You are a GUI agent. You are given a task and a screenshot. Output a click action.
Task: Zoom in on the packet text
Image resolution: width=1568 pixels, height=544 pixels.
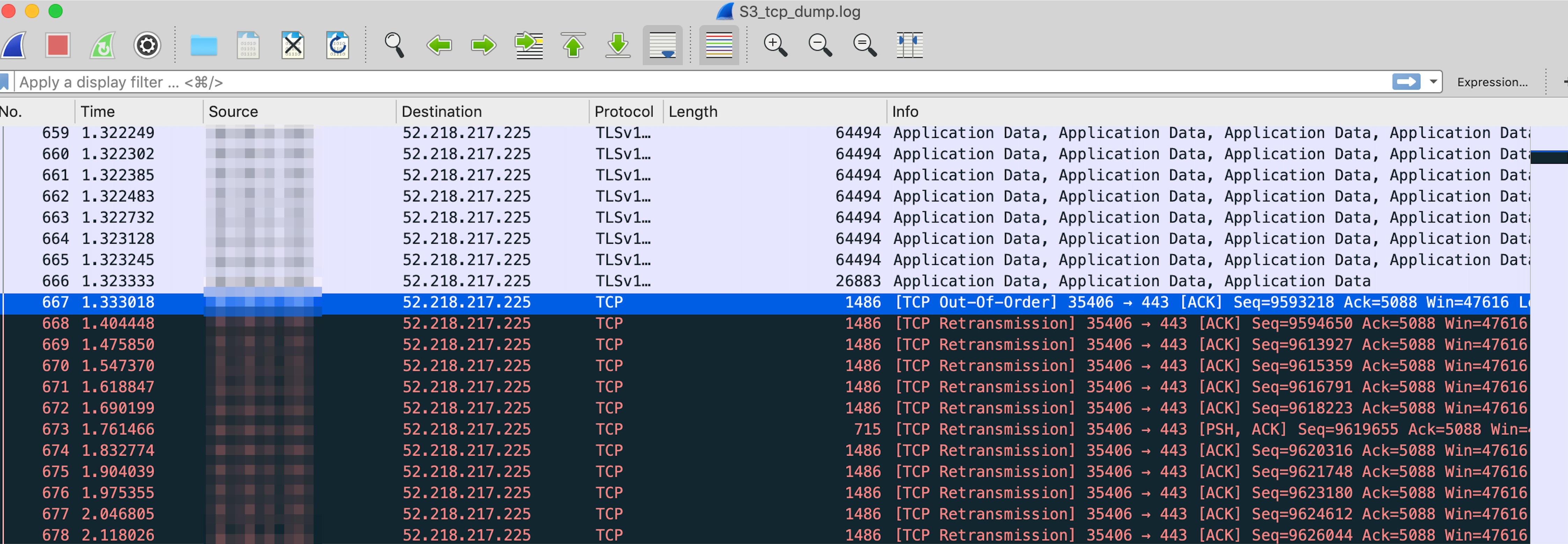[776, 45]
